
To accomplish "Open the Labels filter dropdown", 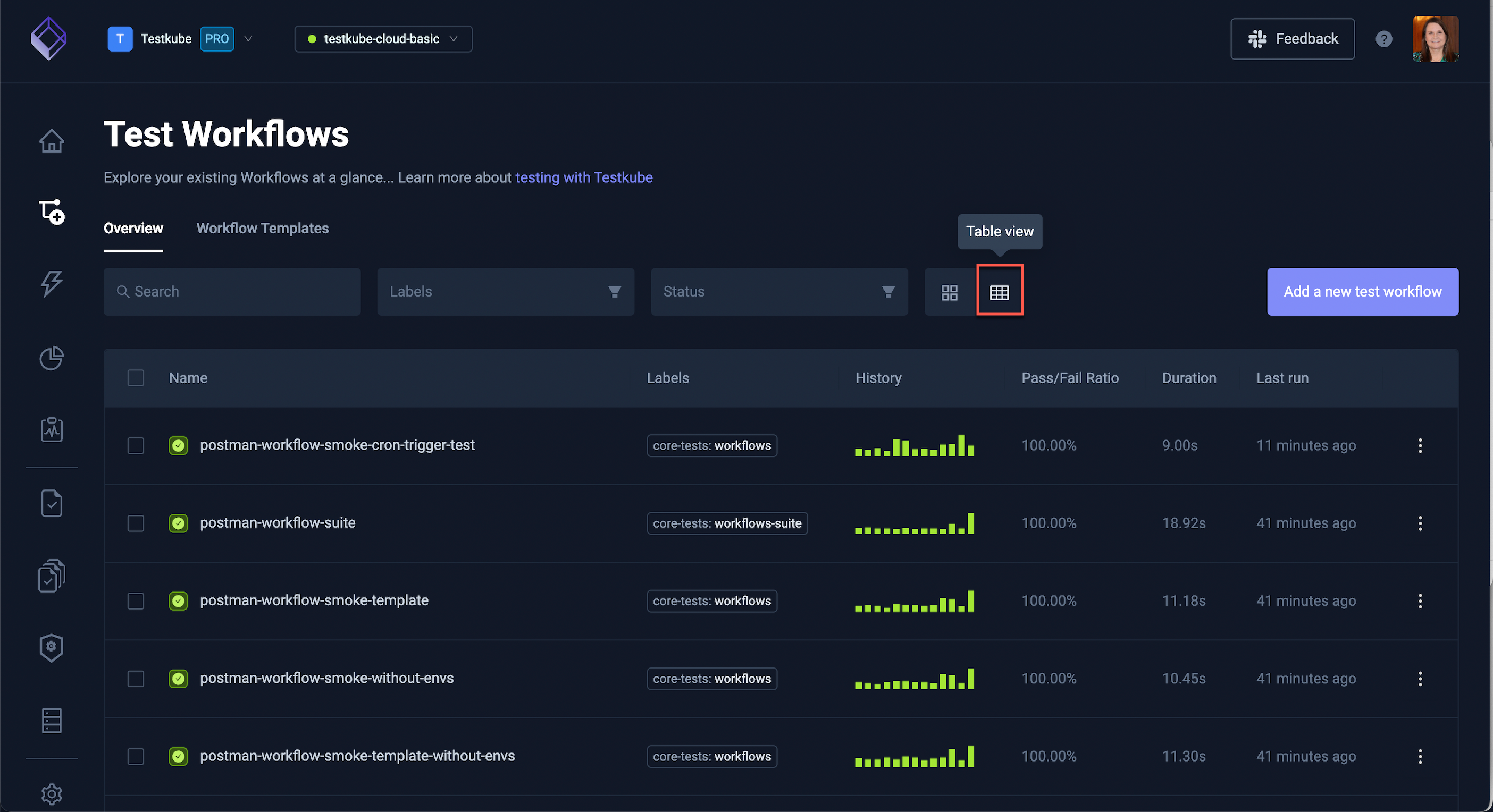I will pos(506,291).
